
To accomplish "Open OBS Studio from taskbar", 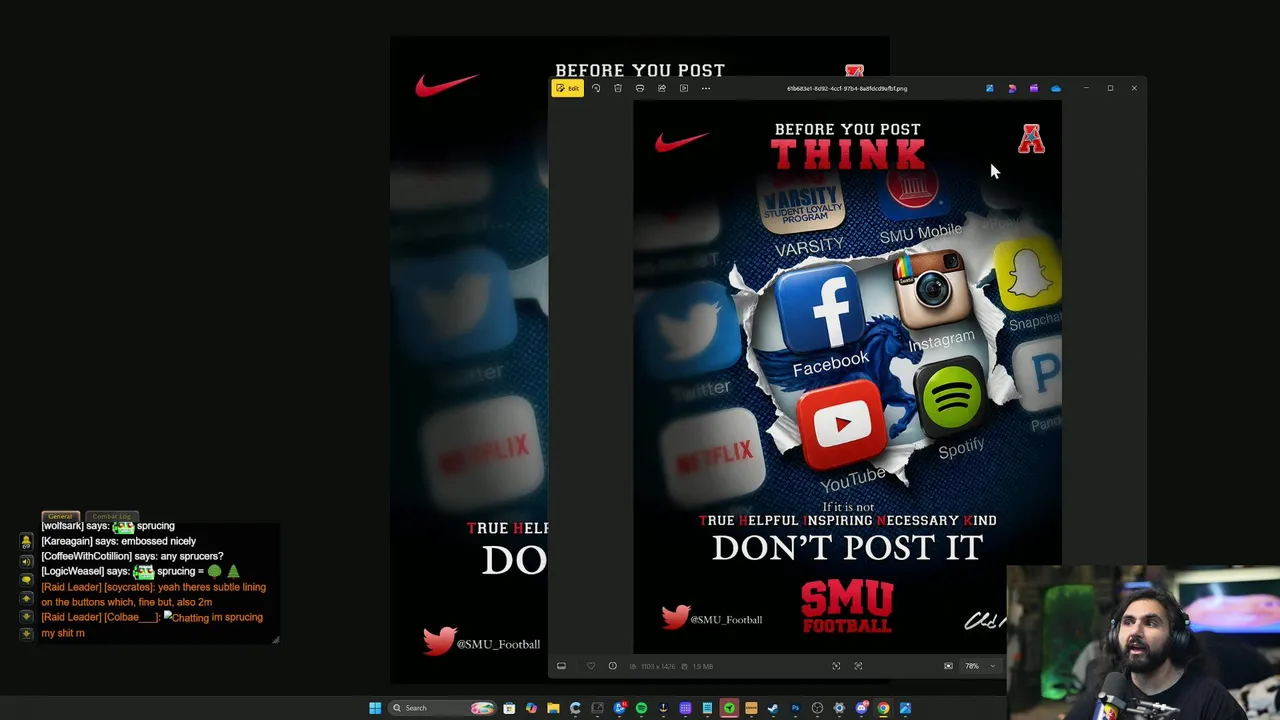I will [x=817, y=708].
